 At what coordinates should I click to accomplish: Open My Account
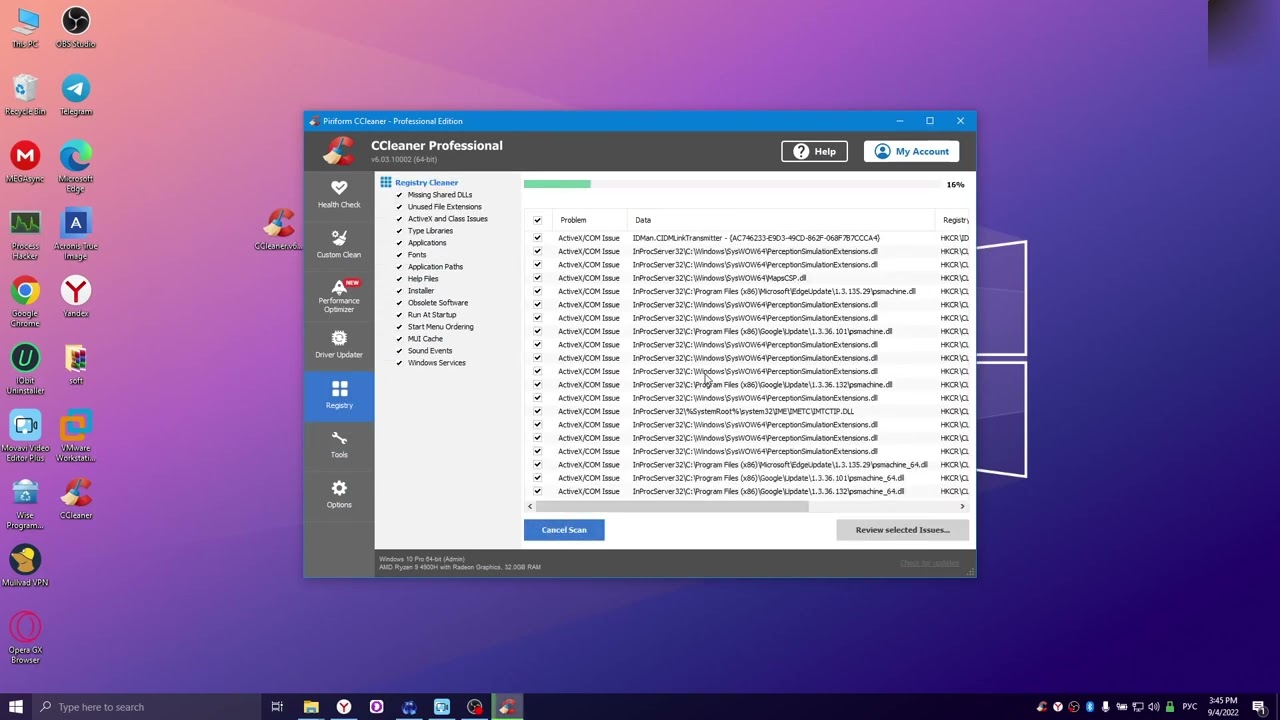[x=912, y=151]
